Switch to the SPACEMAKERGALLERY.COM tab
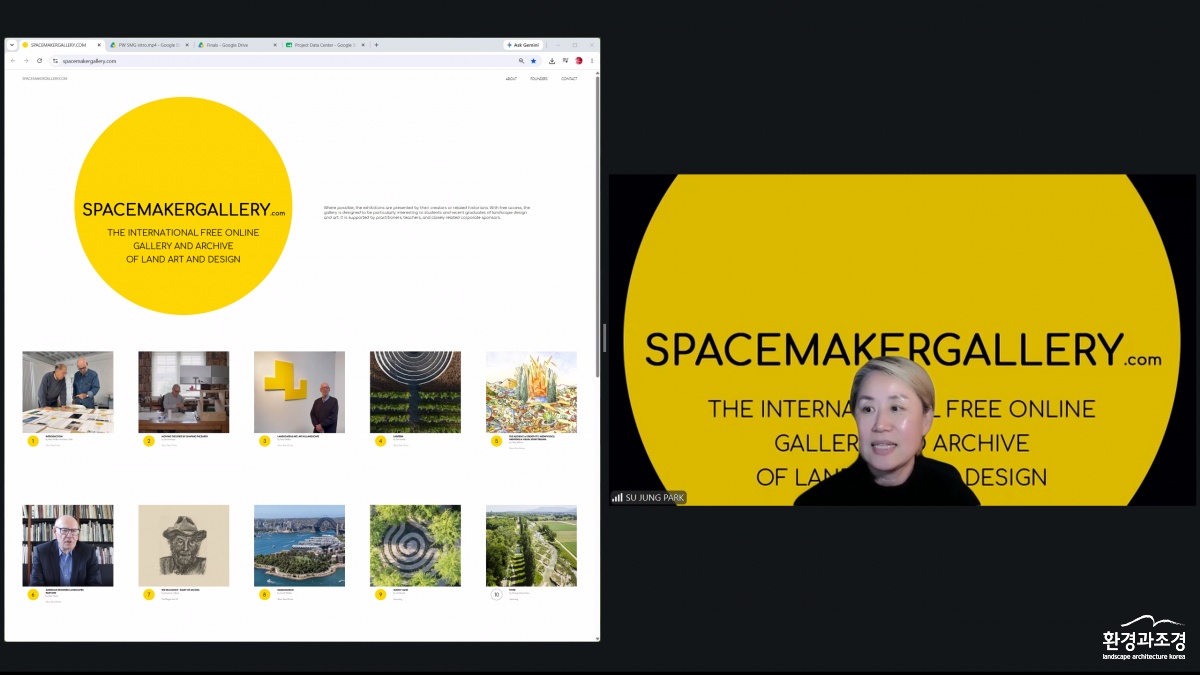 (61, 45)
